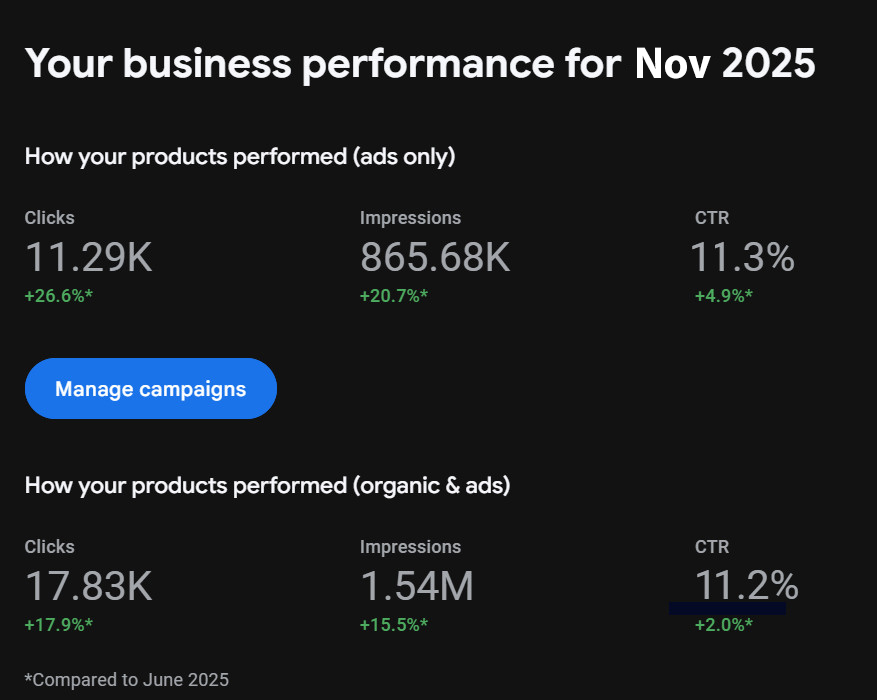Click the 11.3% CTR value

pos(742,257)
